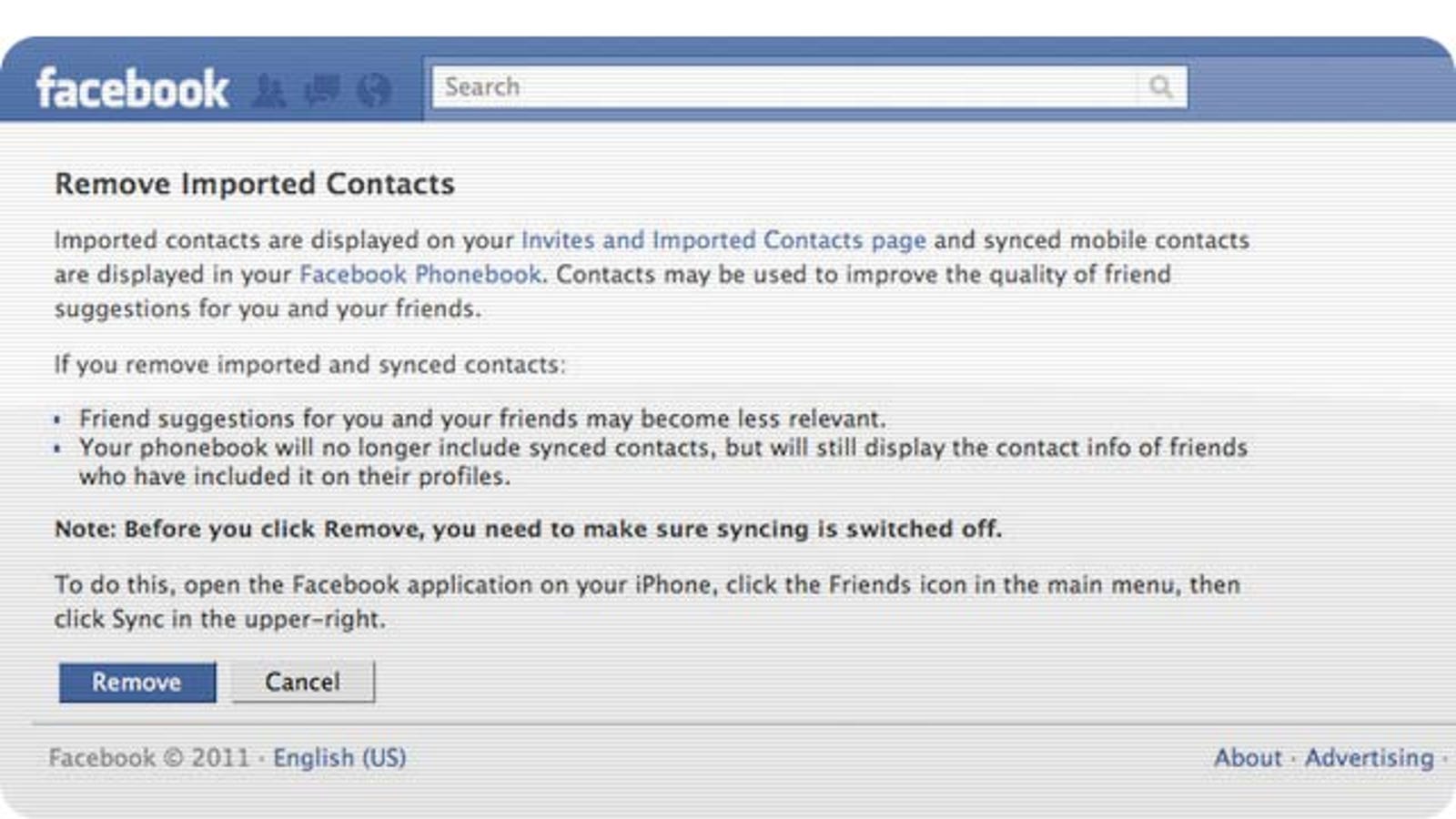The image size is (1456, 819).
Task: Go home via the facebook logo
Action: point(132,88)
